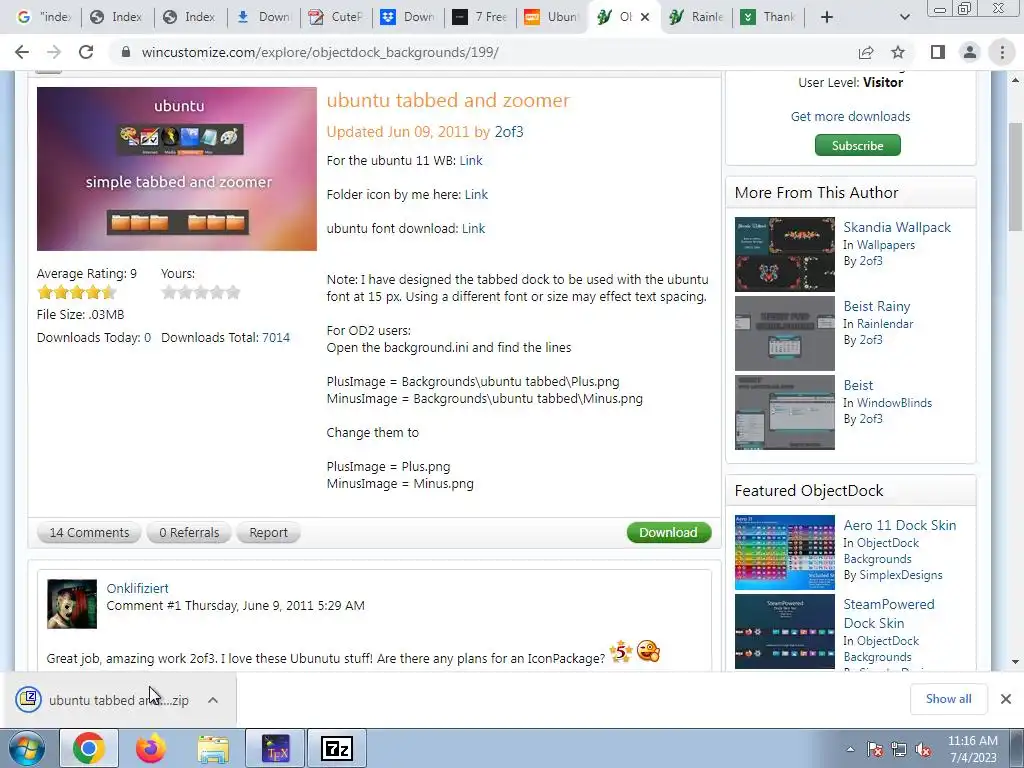Open the Rainlendar category link
Image resolution: width=1024 pixels, height=768 pixels.
coord(885,324)
